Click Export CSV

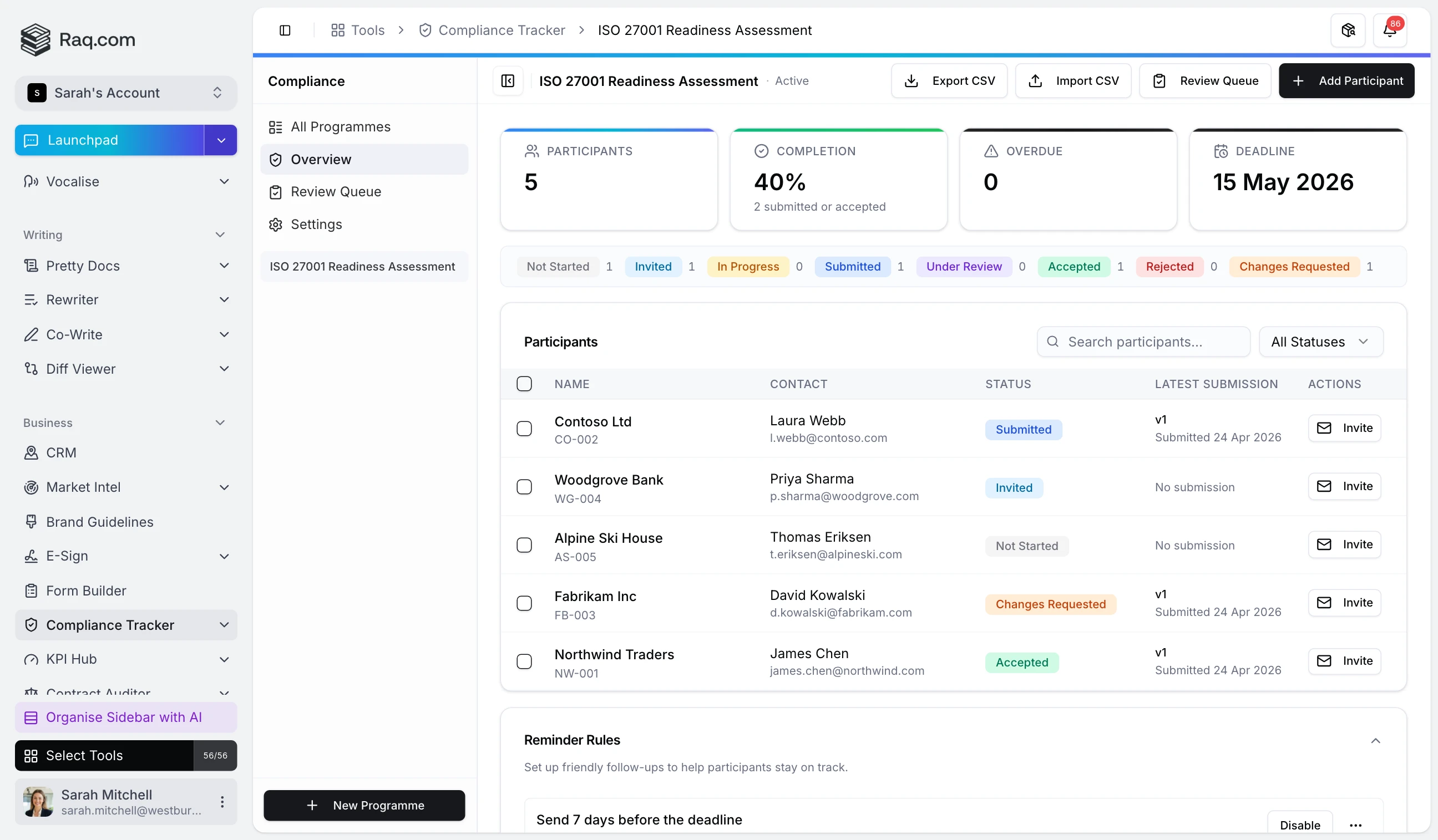coord(948,80)
